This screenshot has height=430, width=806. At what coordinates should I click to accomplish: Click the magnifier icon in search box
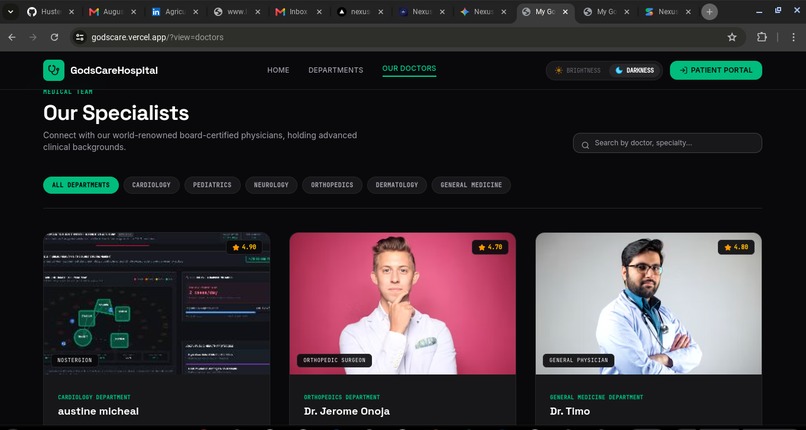(585, 145)
